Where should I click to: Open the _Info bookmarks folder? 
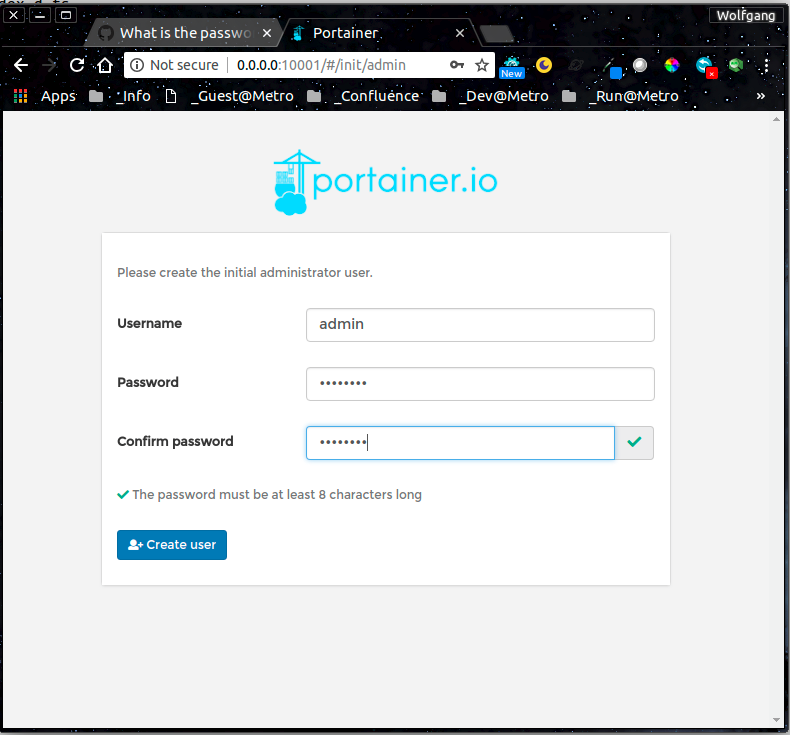point(120,96)
